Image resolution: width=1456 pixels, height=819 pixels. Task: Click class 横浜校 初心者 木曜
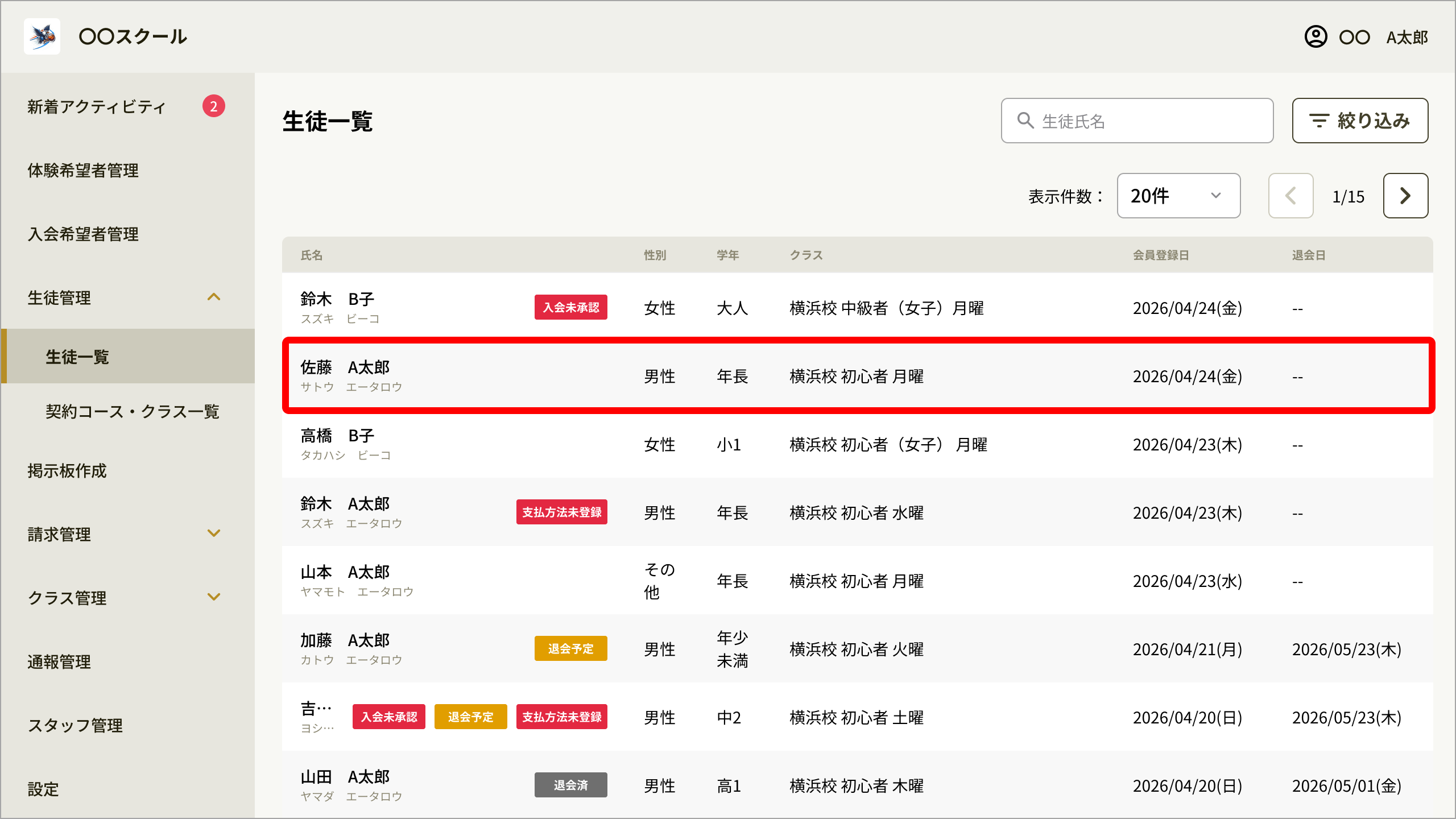click(857, 785)
